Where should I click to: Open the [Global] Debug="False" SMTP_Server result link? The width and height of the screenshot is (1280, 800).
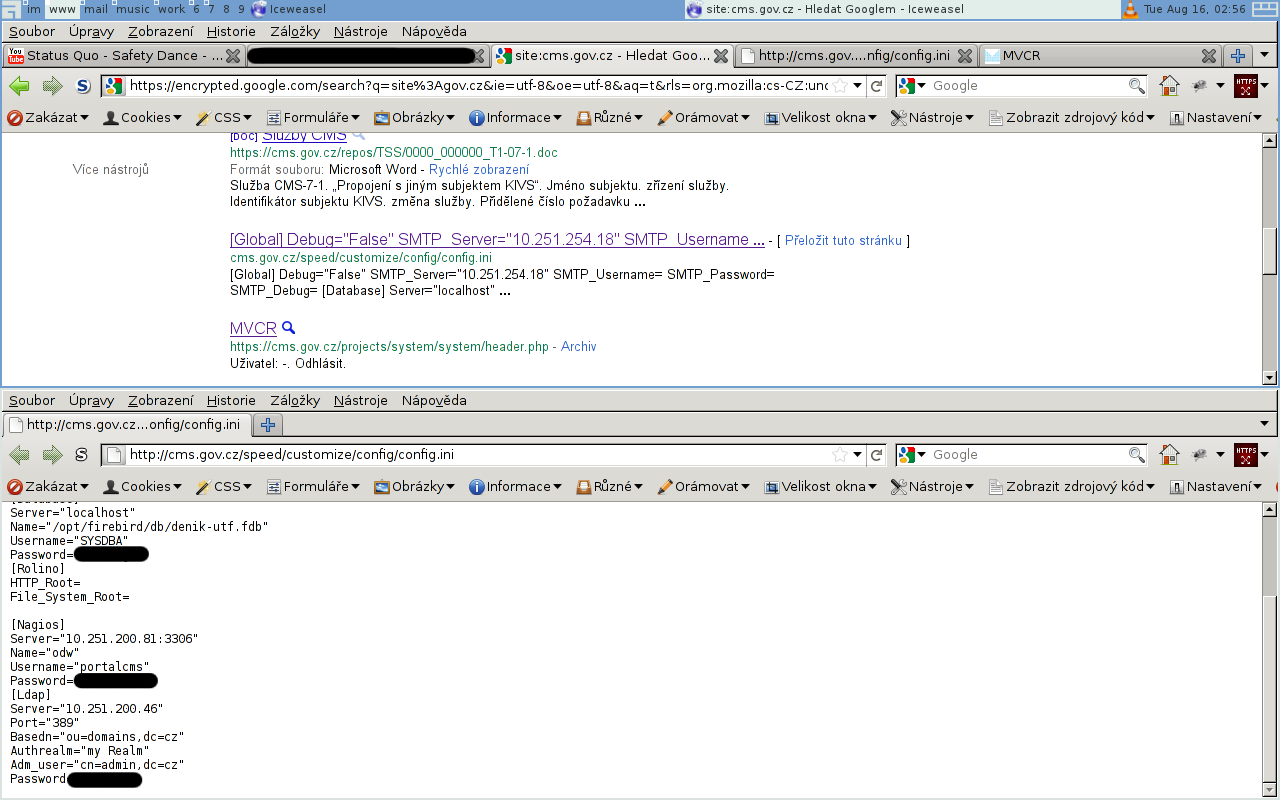click(x=497, y=240)
